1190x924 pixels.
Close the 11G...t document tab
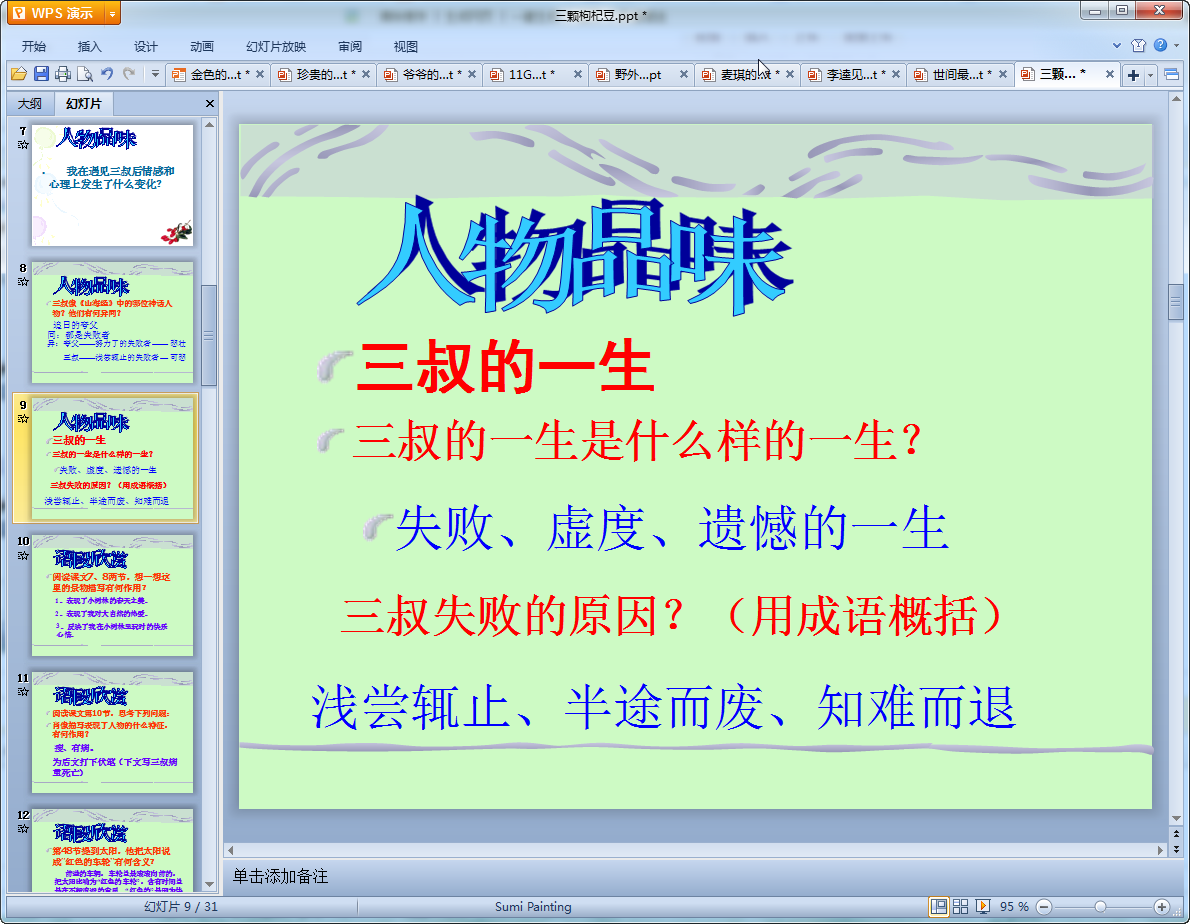(578, 74)
